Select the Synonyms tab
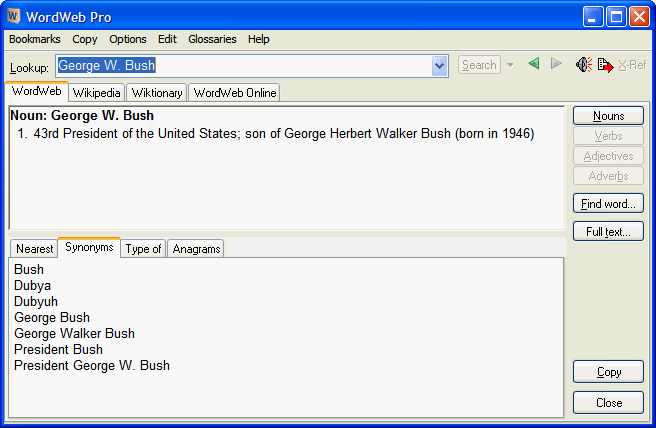This screenshot has height=428, width=656. [89, 247]
